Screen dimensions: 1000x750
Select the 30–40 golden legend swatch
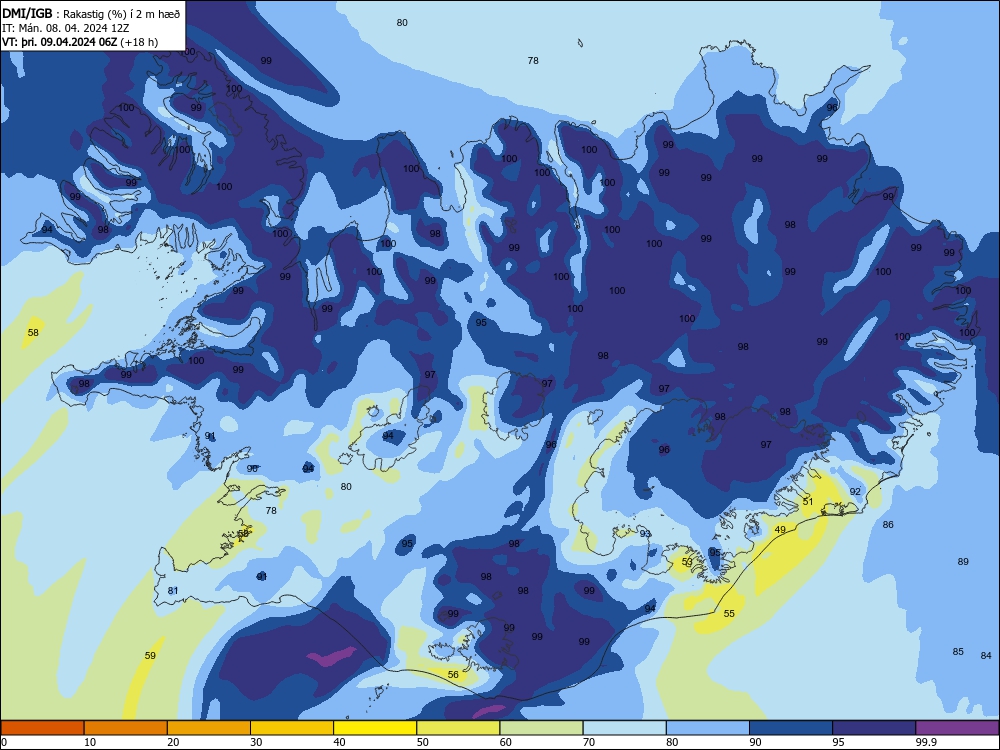point(292,728)
